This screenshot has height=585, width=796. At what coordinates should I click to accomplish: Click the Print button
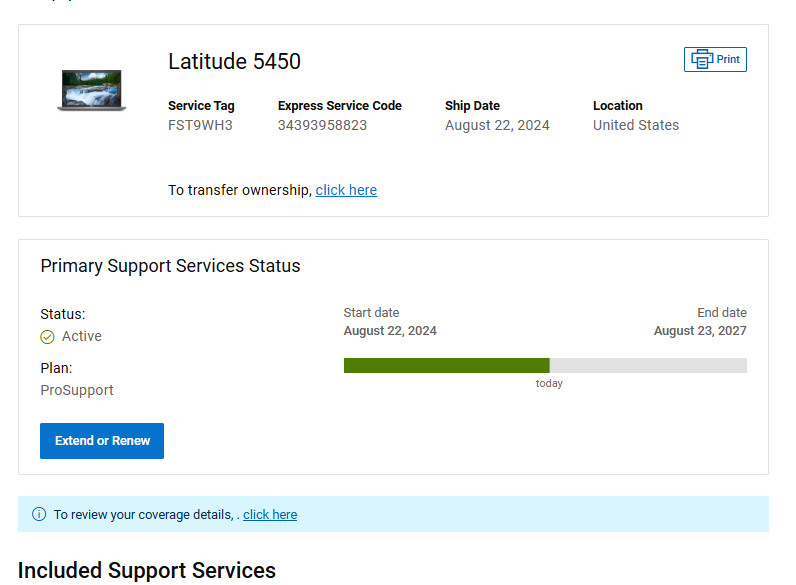click(x=715, y=59)
